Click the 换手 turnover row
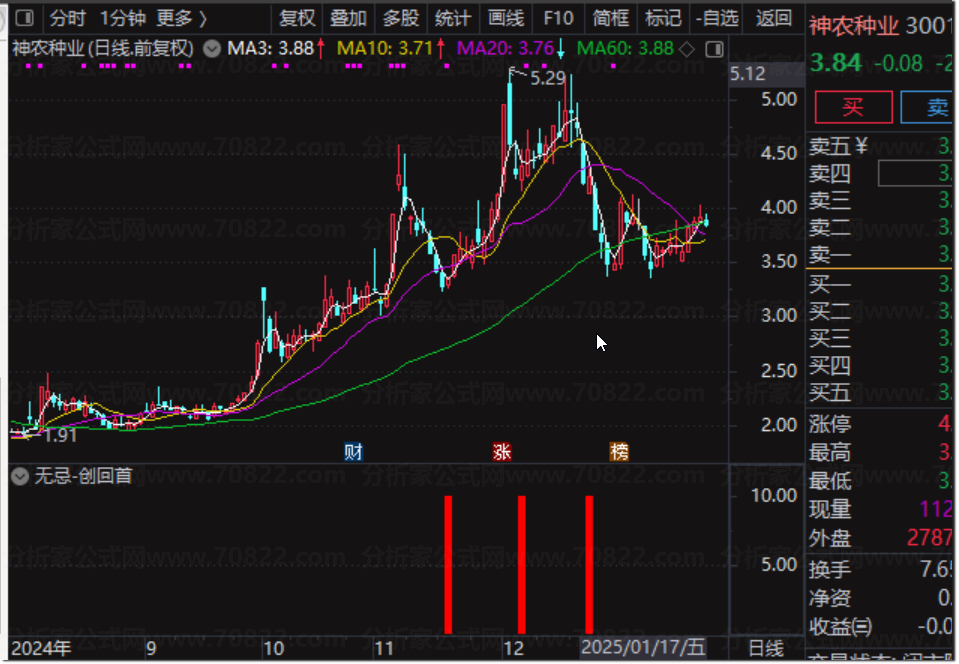 click(x=881, y=569)
